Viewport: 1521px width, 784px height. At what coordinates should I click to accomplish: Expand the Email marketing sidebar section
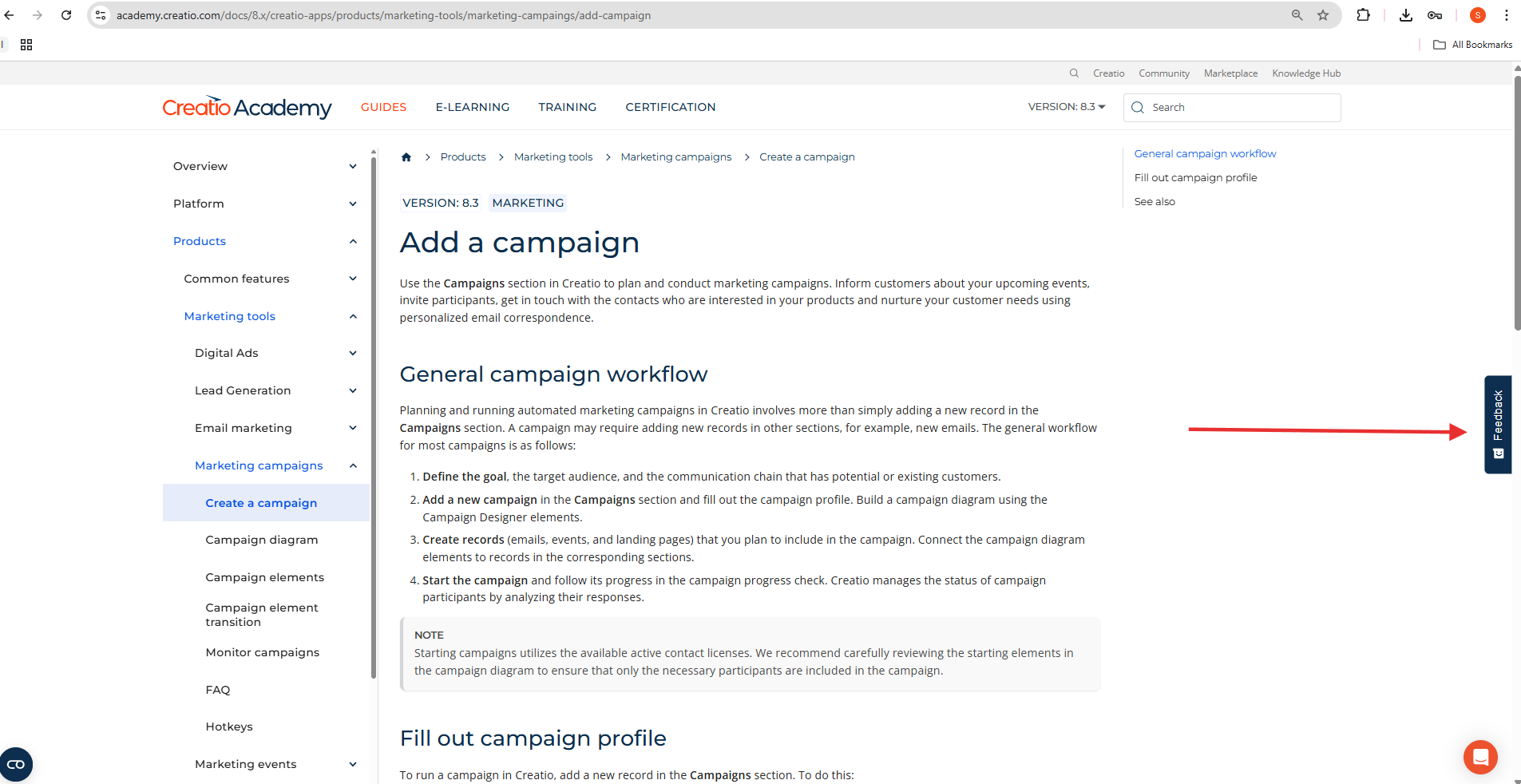click(x=352, y=429)
